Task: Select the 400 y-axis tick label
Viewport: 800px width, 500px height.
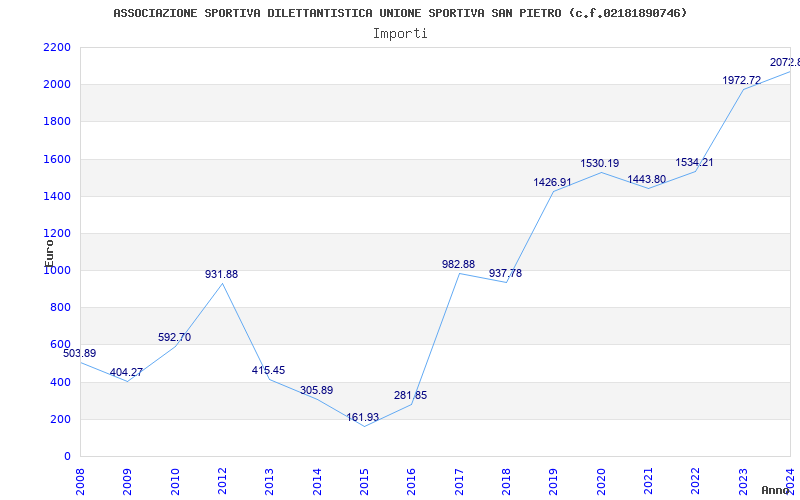Action: click(x=61, y=382)
